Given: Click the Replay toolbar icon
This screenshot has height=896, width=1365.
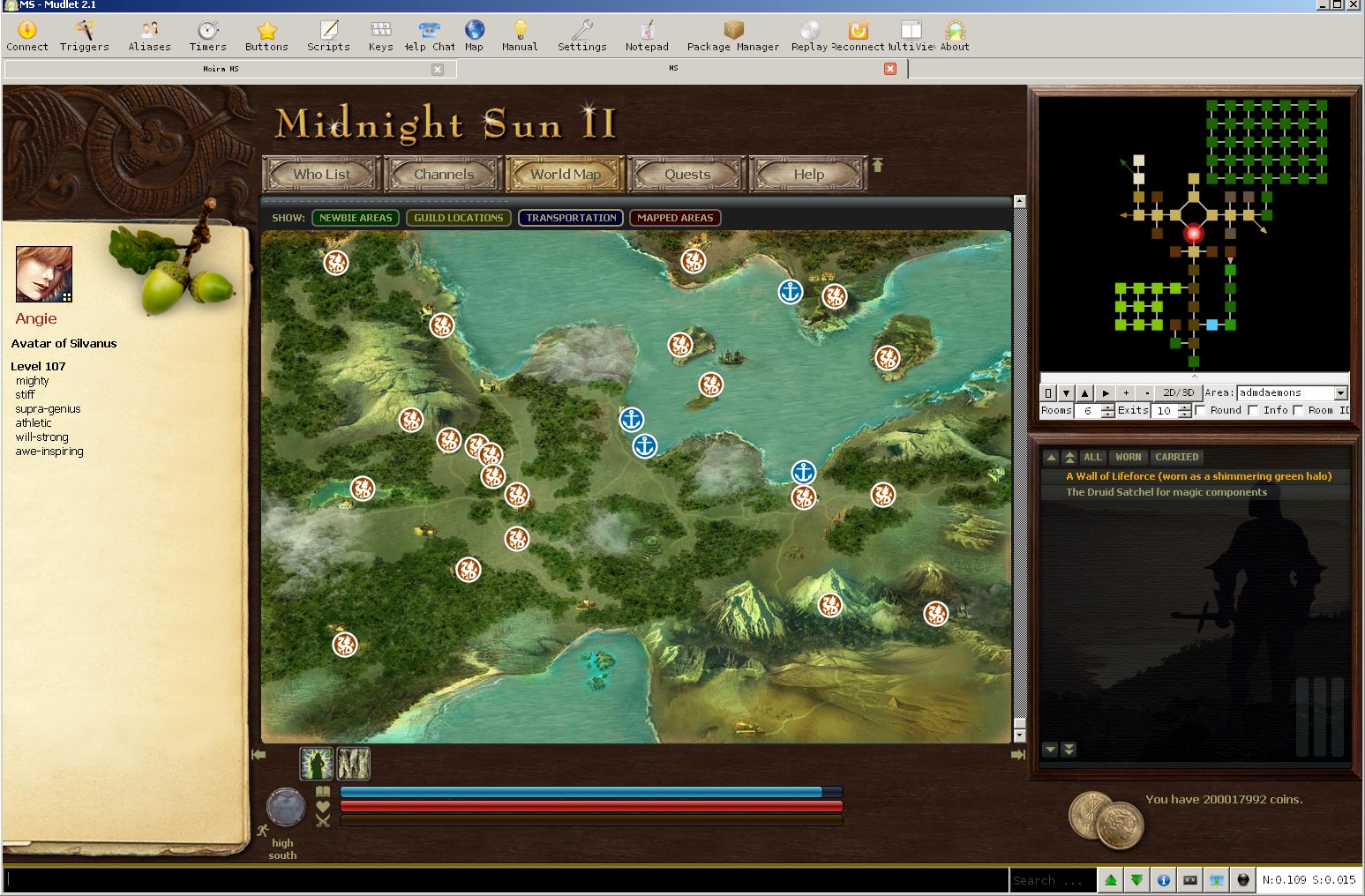Looking at the screenshot, I should pyautogui.click(x=809, y=36).
